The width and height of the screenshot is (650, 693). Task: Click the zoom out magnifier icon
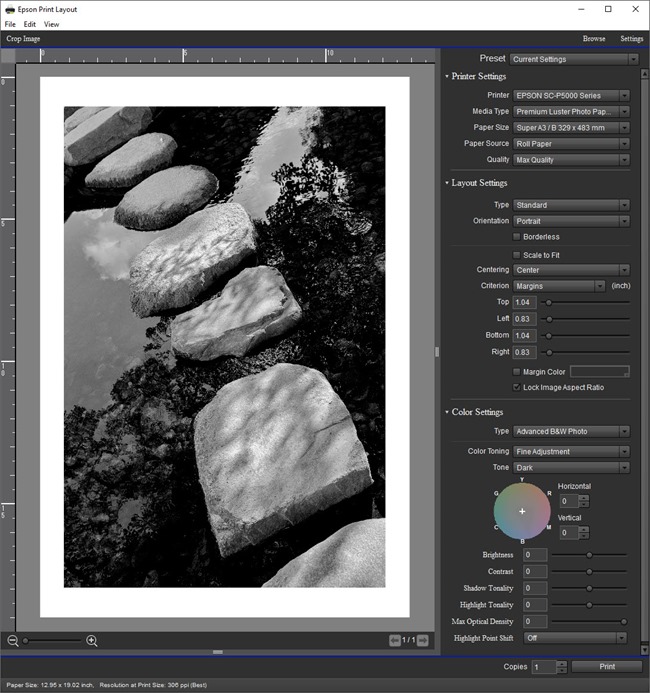13,640
